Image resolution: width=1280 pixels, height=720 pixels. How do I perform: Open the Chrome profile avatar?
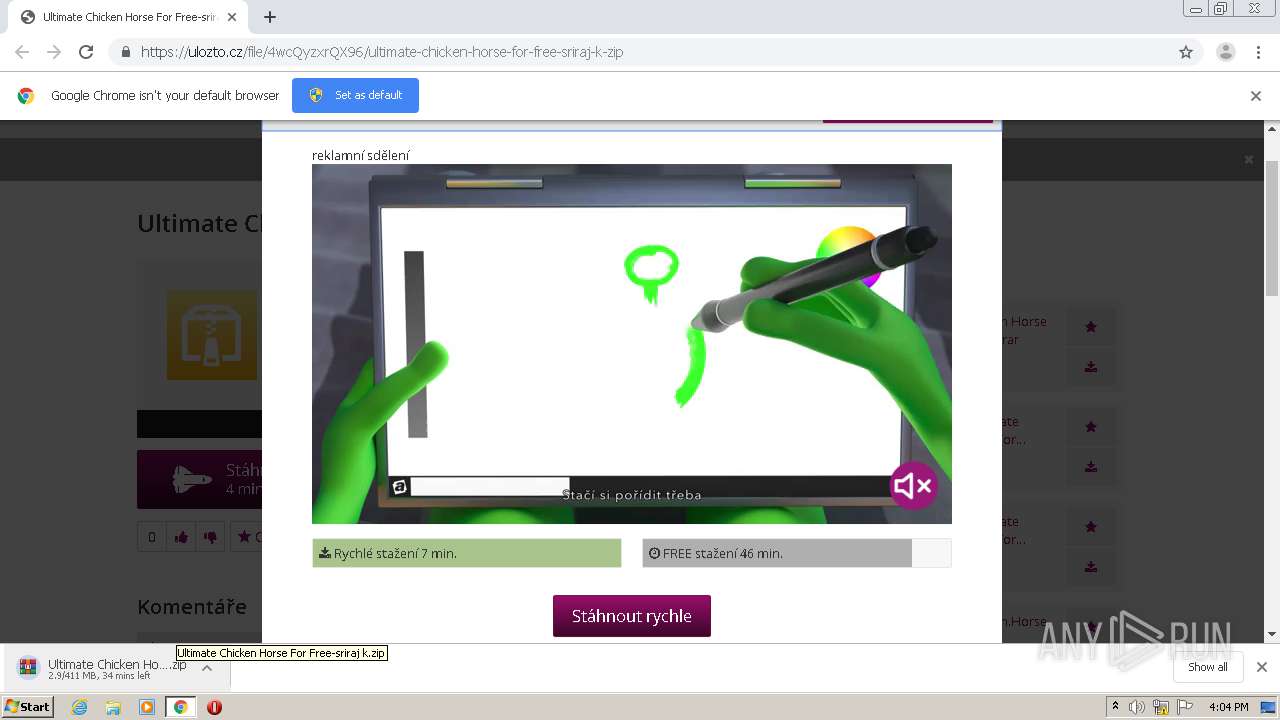pos(1225,52)
